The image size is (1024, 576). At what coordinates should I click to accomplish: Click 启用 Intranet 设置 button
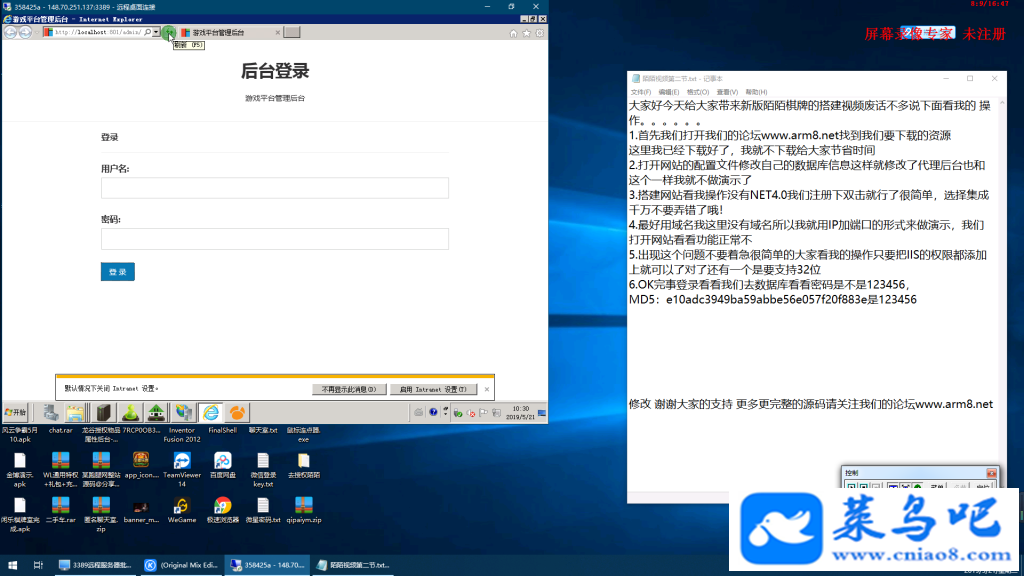pos(433,389)
